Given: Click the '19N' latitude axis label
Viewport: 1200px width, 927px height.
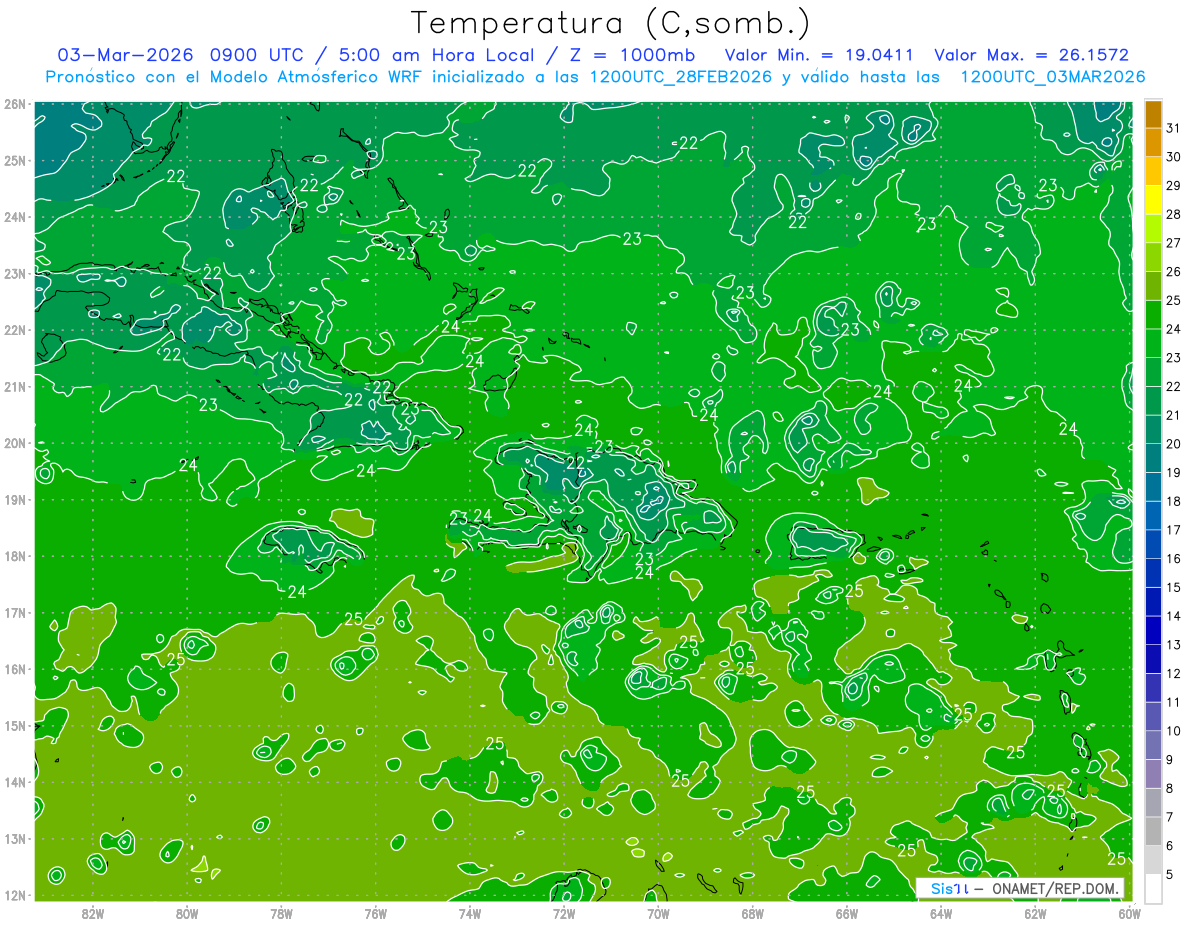Looking at the screenshot, I should 14,500.
